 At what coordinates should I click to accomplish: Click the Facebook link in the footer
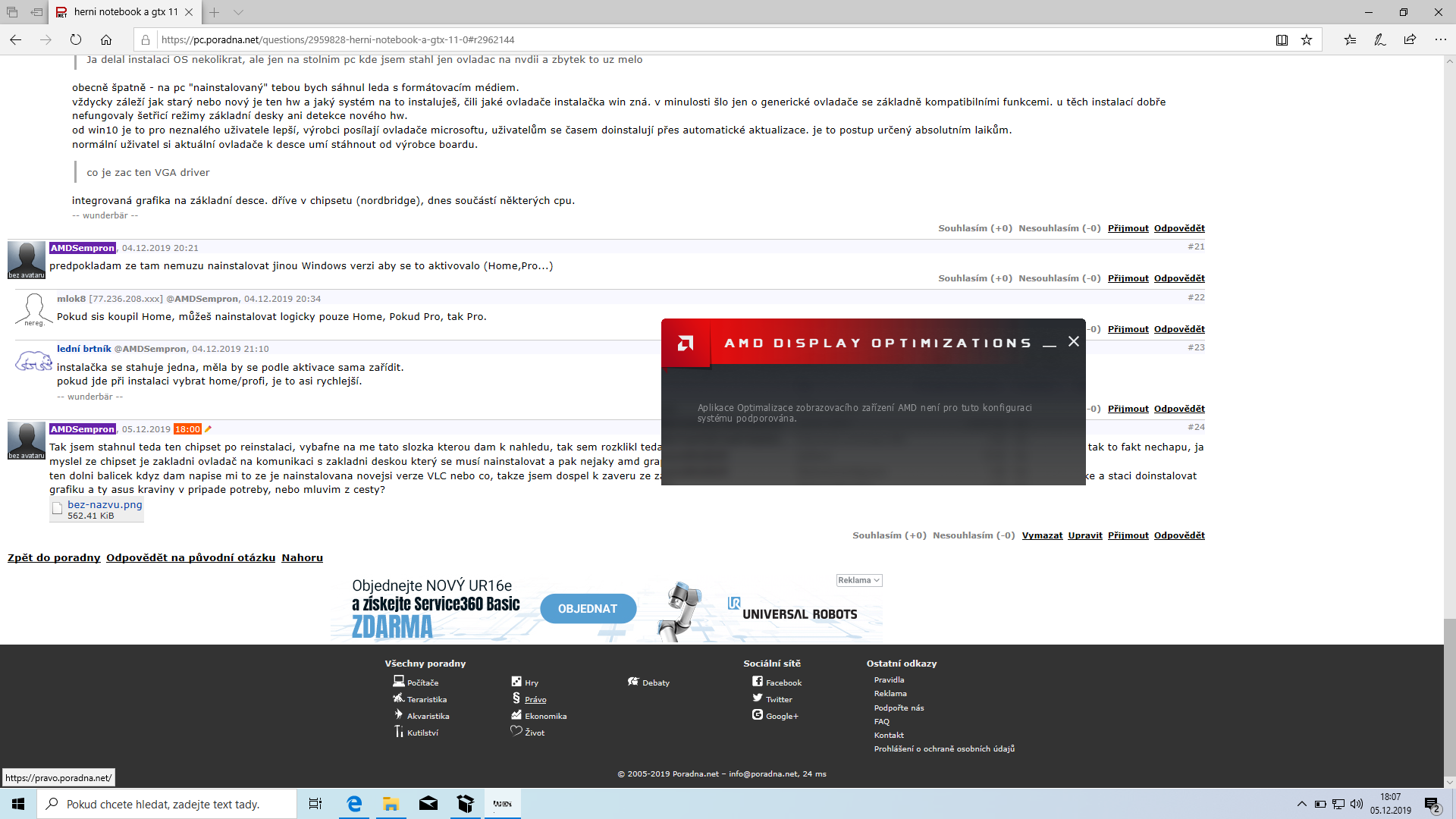click(783, 682)
